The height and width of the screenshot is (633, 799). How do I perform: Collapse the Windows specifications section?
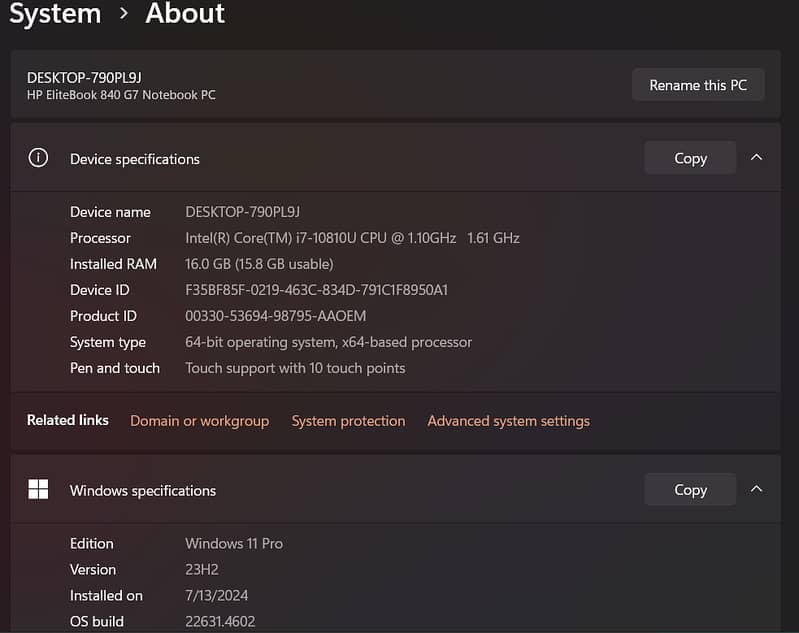click(756, 489)
